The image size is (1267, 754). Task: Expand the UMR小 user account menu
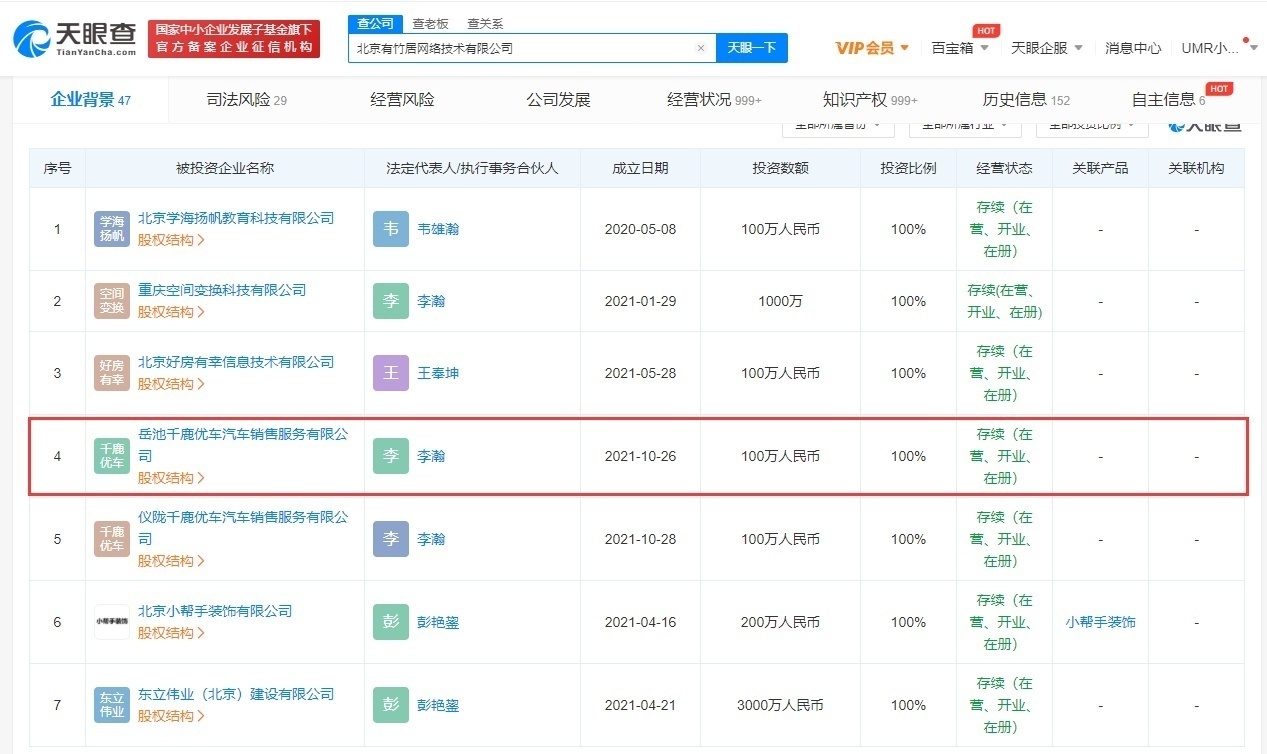coord(1216,48)
